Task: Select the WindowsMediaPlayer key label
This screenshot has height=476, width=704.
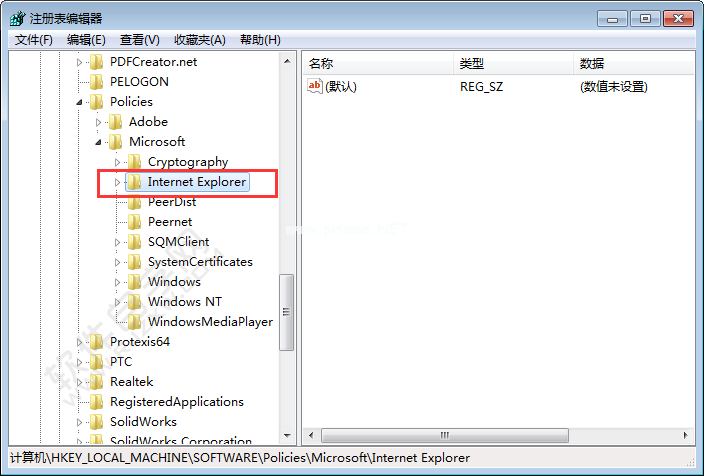Action: pos(211,322)
